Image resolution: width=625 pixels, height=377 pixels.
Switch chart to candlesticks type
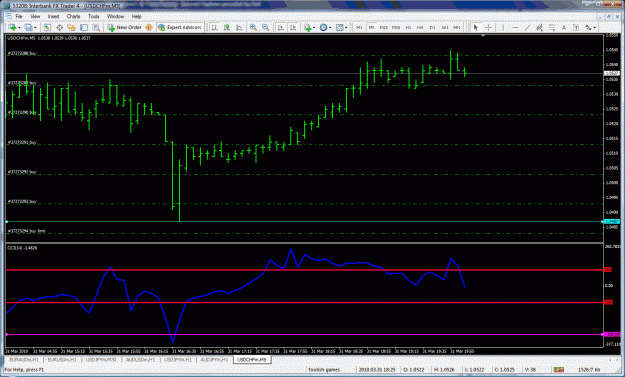(x=227, y=27)
